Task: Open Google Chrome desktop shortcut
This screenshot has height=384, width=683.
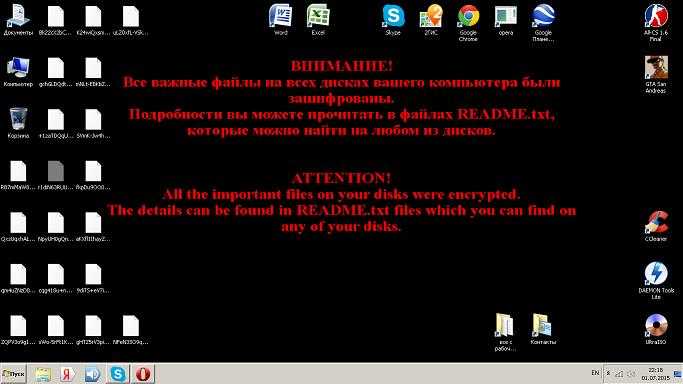Action: [x=468, y=23]
